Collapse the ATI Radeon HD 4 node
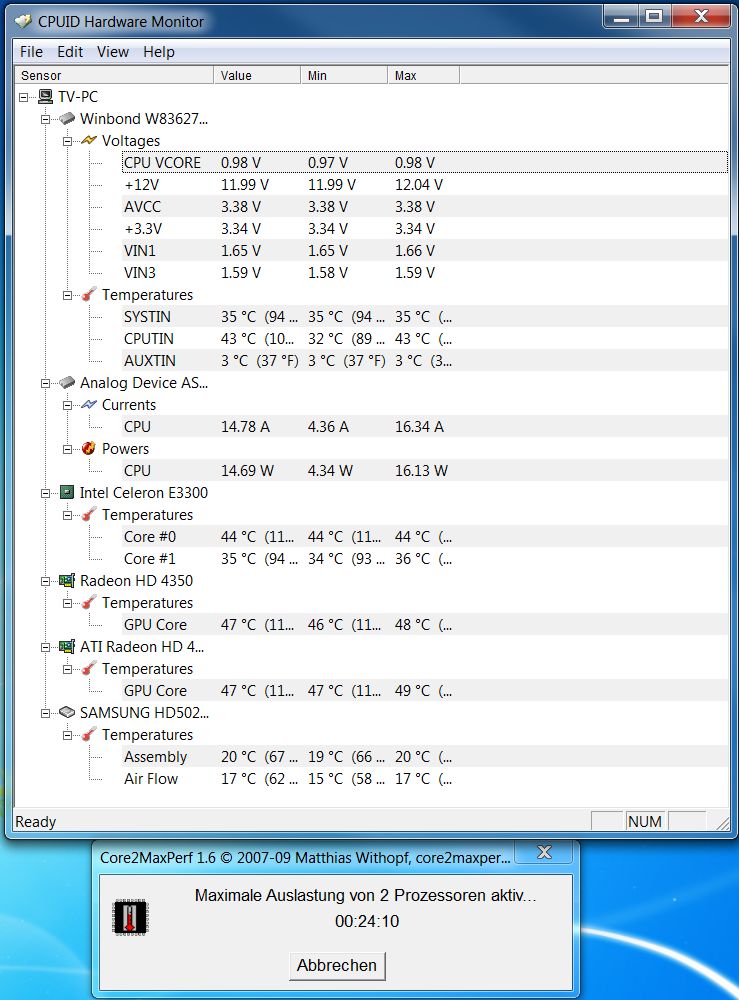 coord(45,647)
